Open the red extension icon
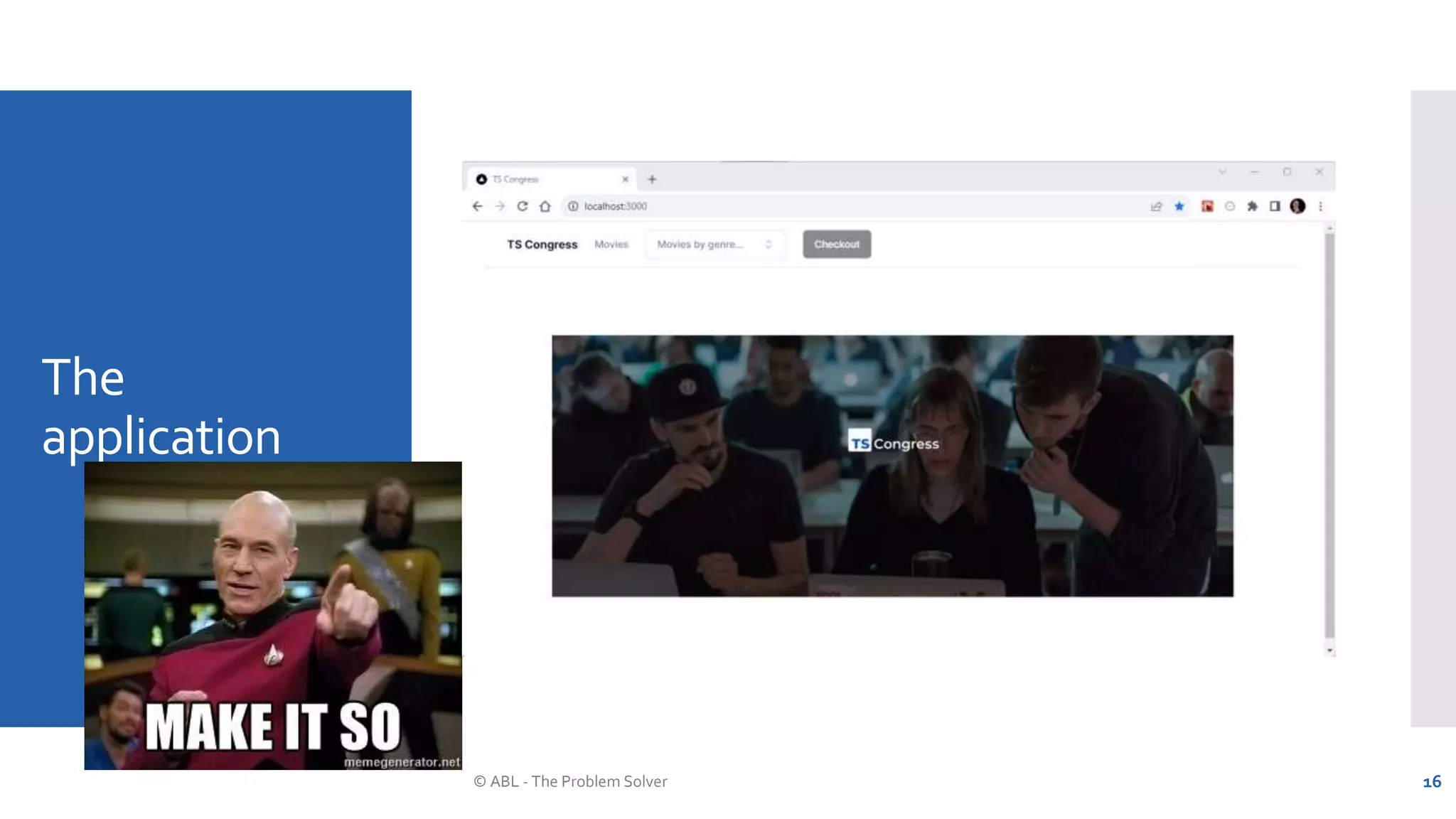This screenshot has width=1456, height=819. (1207, 206)
